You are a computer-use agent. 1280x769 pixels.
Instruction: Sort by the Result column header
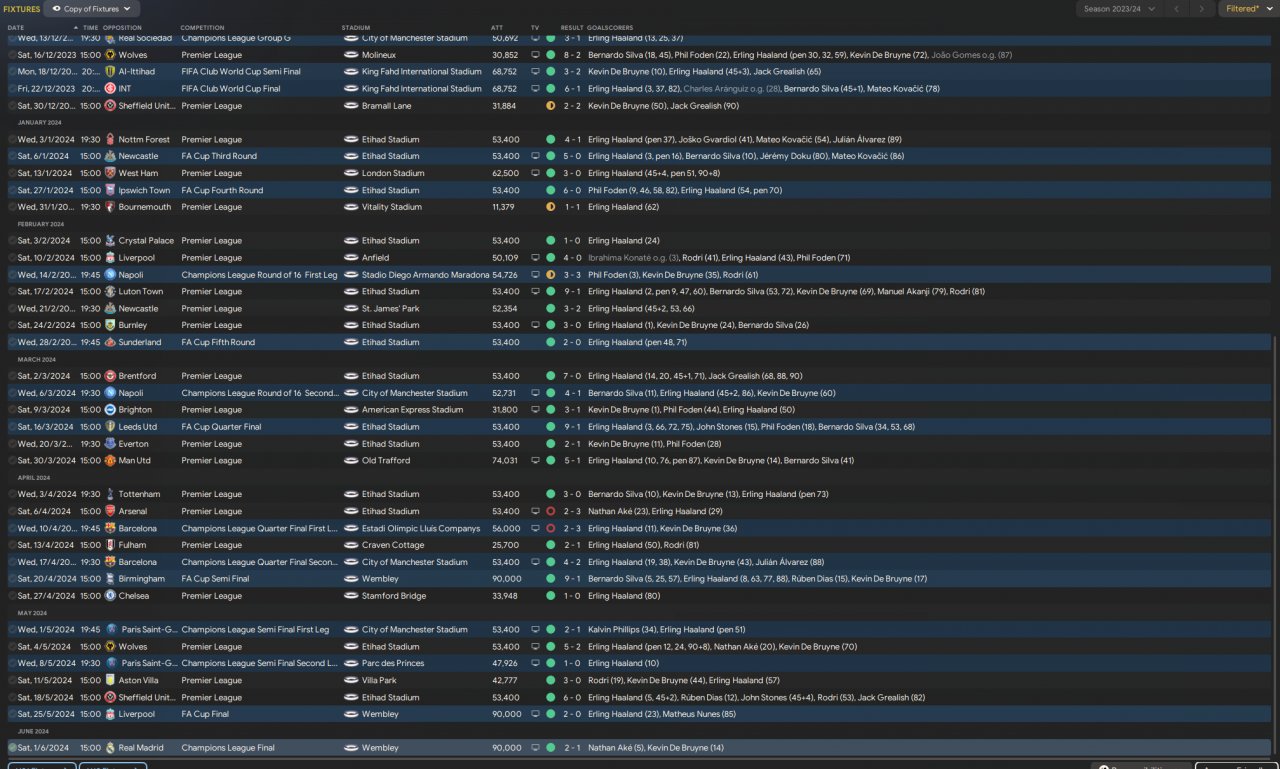click(572, 27)
